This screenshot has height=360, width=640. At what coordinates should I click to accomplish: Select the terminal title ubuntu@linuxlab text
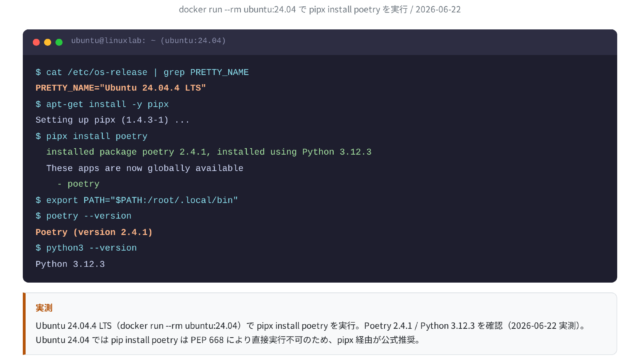coord(148,41)
